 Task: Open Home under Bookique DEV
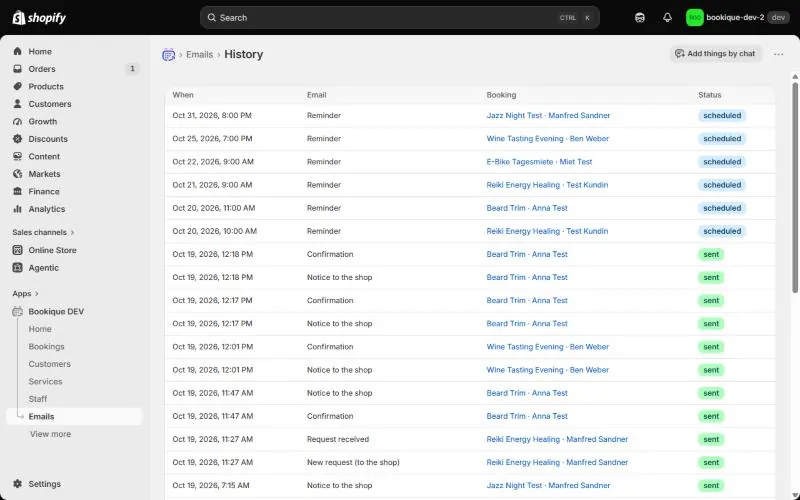pos(40,329)
